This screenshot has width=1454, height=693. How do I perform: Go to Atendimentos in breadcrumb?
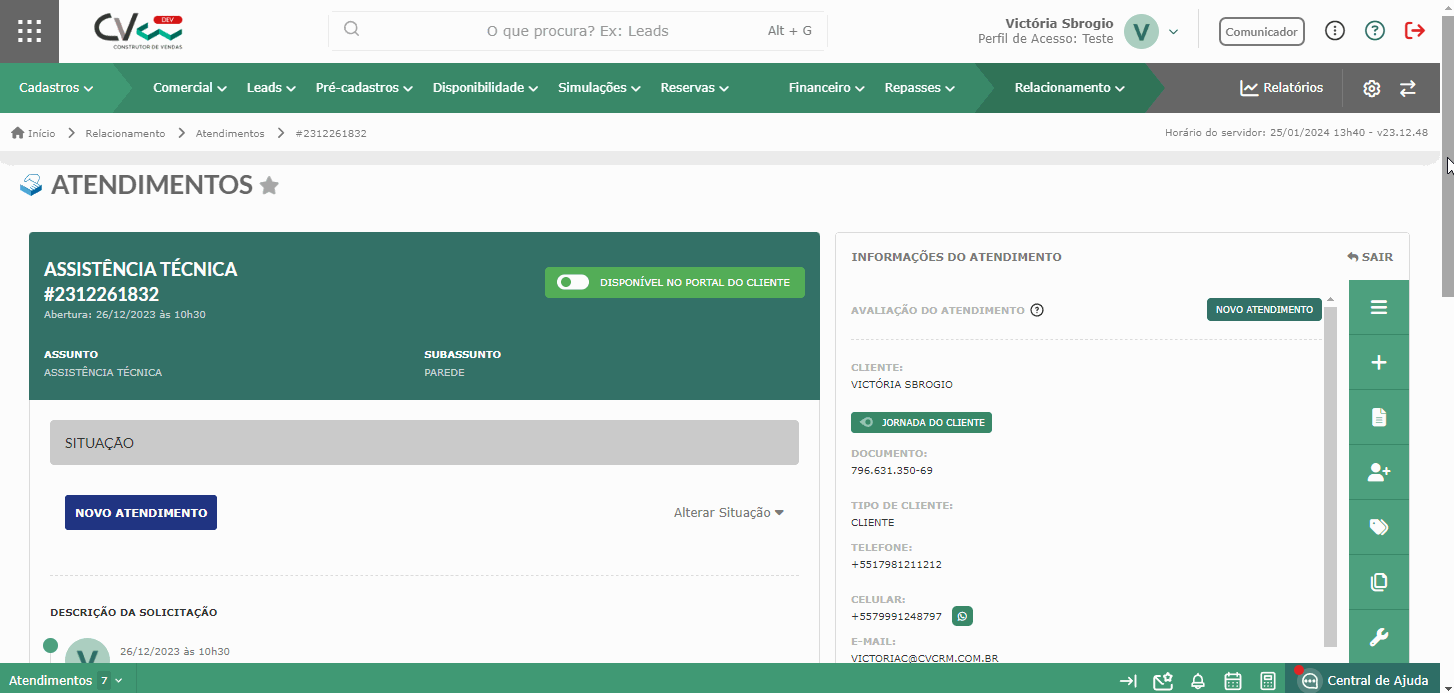click(230, 133)
